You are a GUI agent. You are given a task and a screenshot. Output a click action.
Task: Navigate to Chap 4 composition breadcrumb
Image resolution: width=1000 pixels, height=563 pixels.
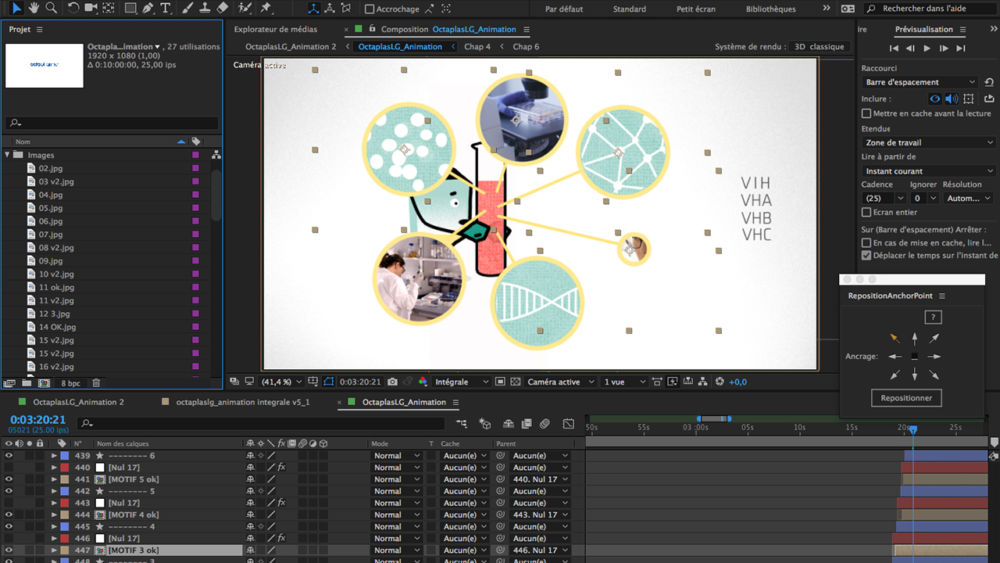click(x=477, y=47)
